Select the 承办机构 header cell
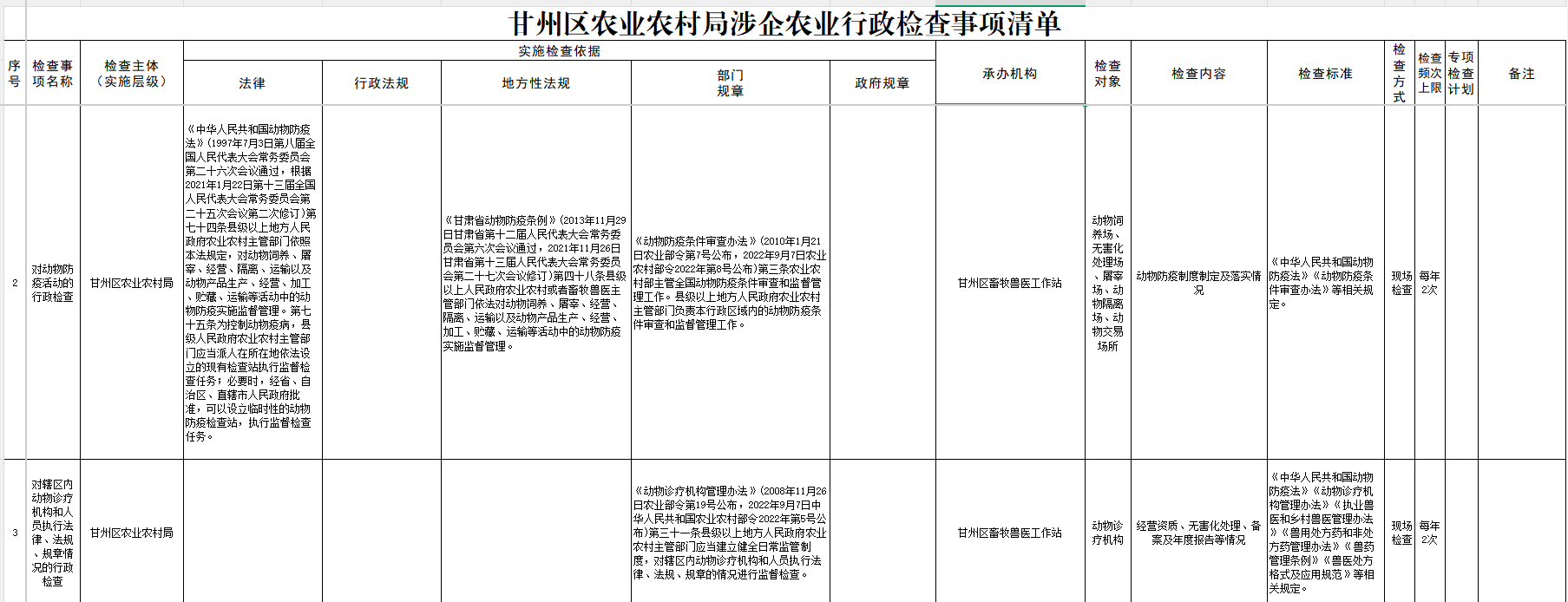 click(x=1009, y=74)
